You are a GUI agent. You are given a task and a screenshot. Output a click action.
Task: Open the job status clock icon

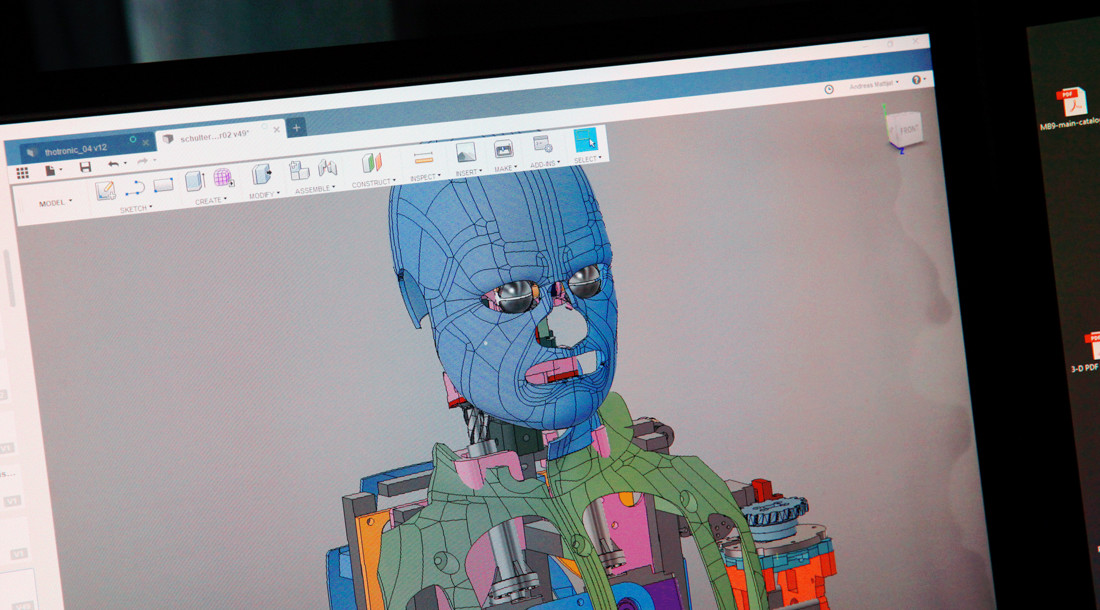(x=829, y=90)
